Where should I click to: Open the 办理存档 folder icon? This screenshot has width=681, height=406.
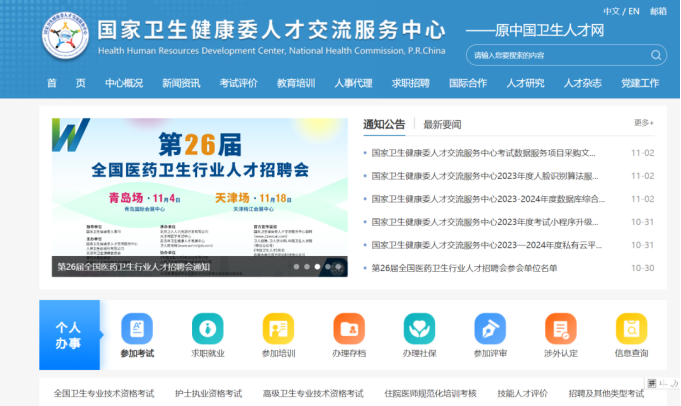click(x=349, y=329)
